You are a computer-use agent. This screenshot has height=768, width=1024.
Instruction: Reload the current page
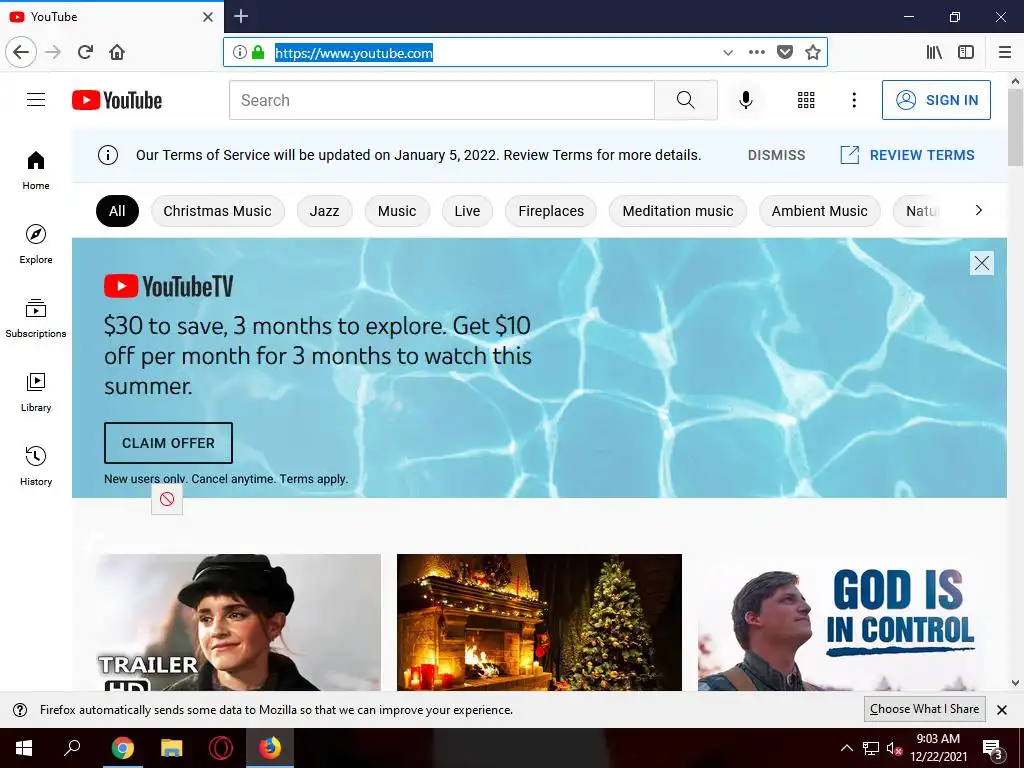(x=85, y=52)
